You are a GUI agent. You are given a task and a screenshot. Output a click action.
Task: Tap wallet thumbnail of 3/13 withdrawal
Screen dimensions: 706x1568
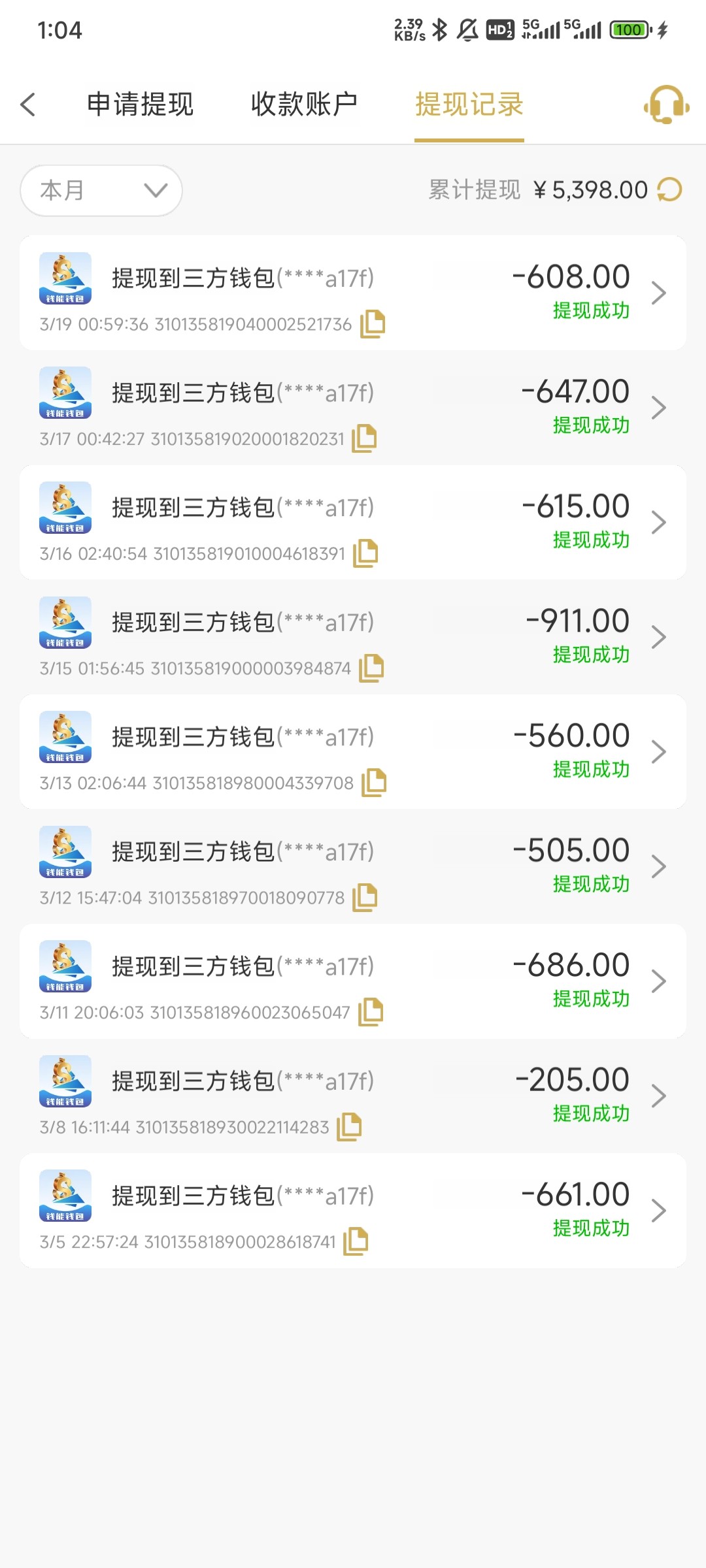coord(65,736)
